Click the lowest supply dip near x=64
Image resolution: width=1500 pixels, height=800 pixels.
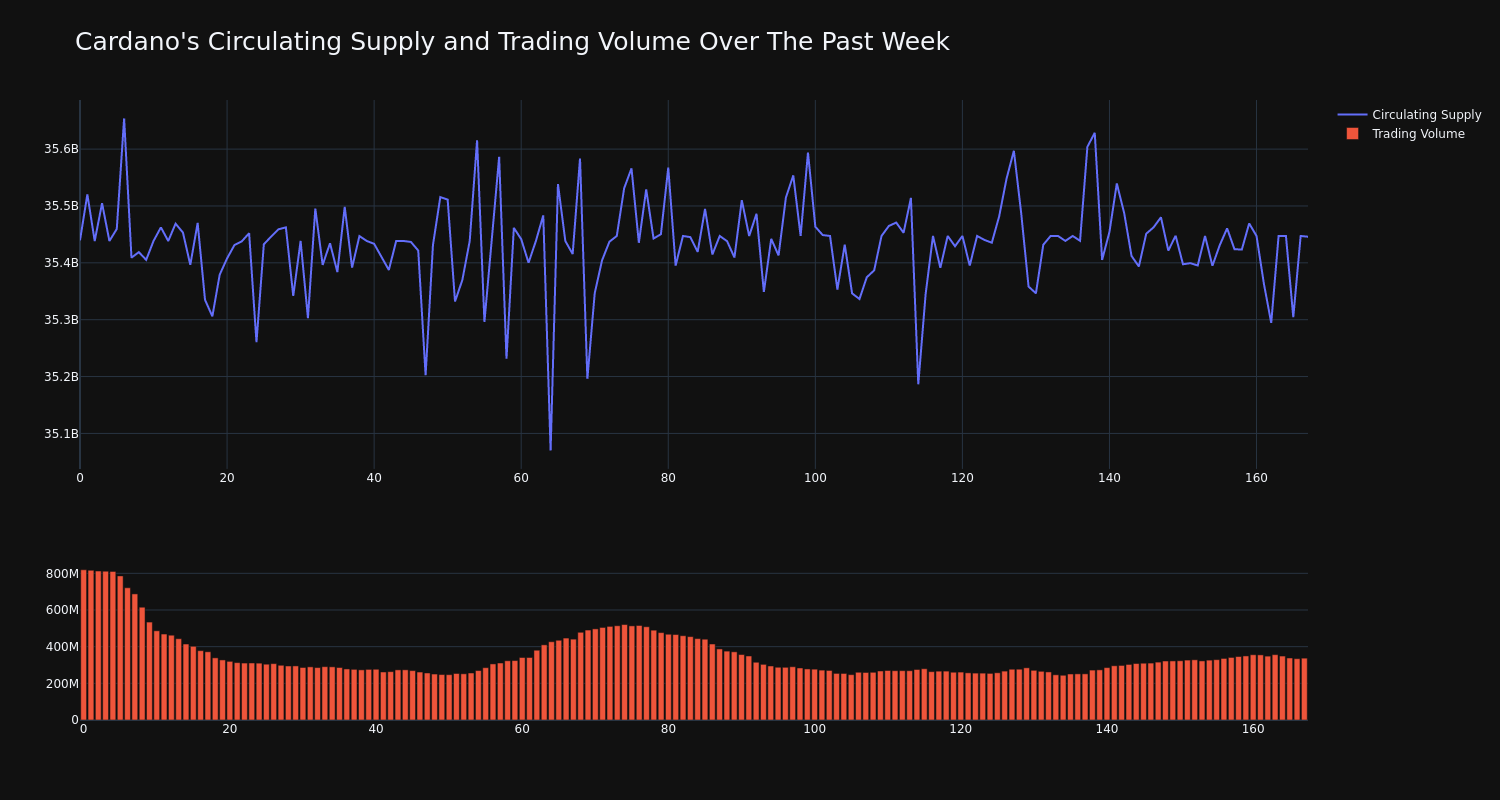tap(550, 448)
